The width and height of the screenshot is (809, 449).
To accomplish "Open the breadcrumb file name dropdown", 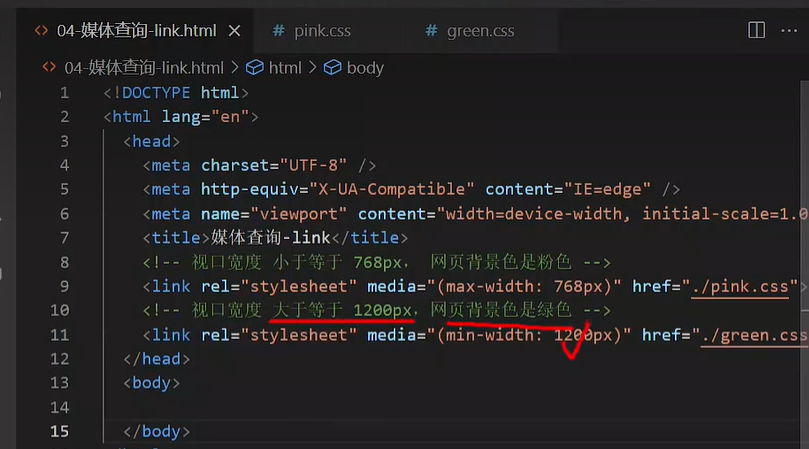I will tap(143, 68).
